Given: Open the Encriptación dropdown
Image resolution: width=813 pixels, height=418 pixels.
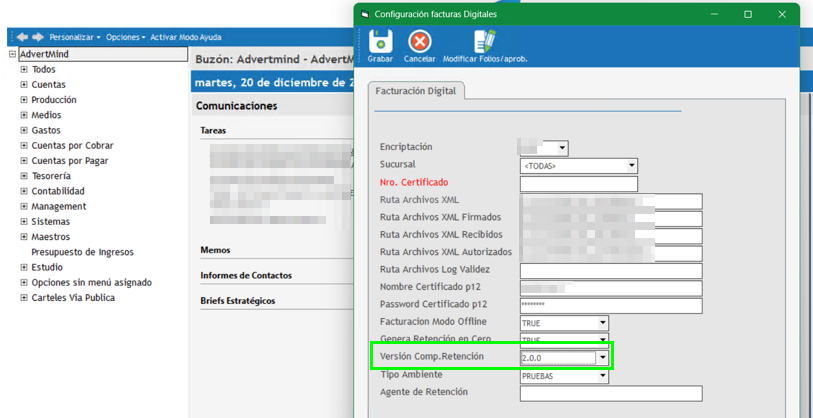Looking at the screenshot, I should click(x=562, y=148).
